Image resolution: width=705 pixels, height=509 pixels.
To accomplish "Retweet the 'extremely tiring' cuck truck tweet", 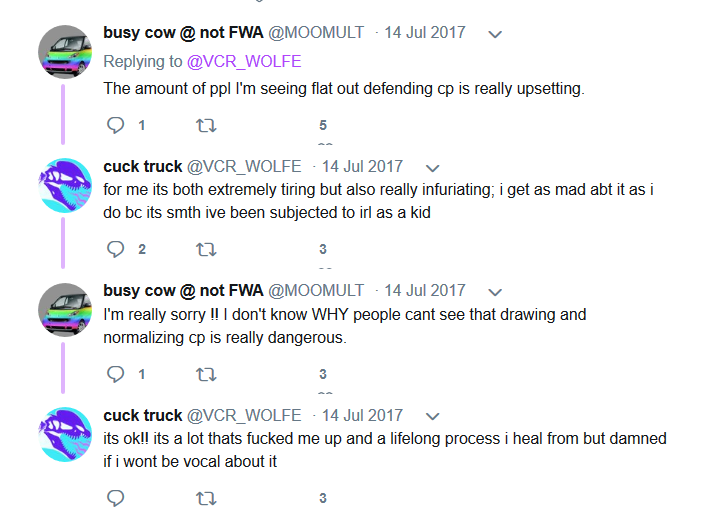I will tap(206, 250).
